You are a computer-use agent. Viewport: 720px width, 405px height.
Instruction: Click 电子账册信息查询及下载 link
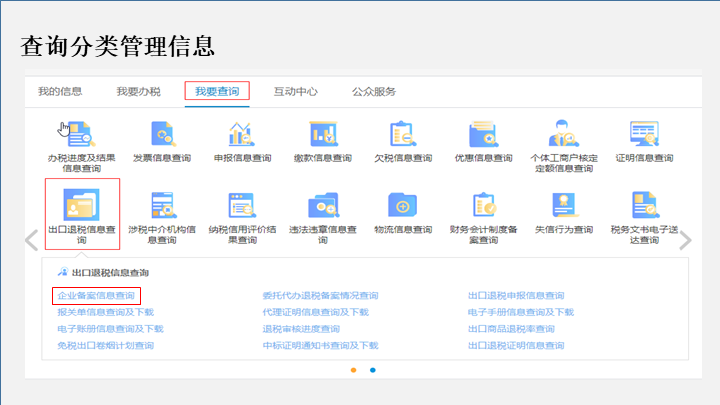(x=110, y=329)
